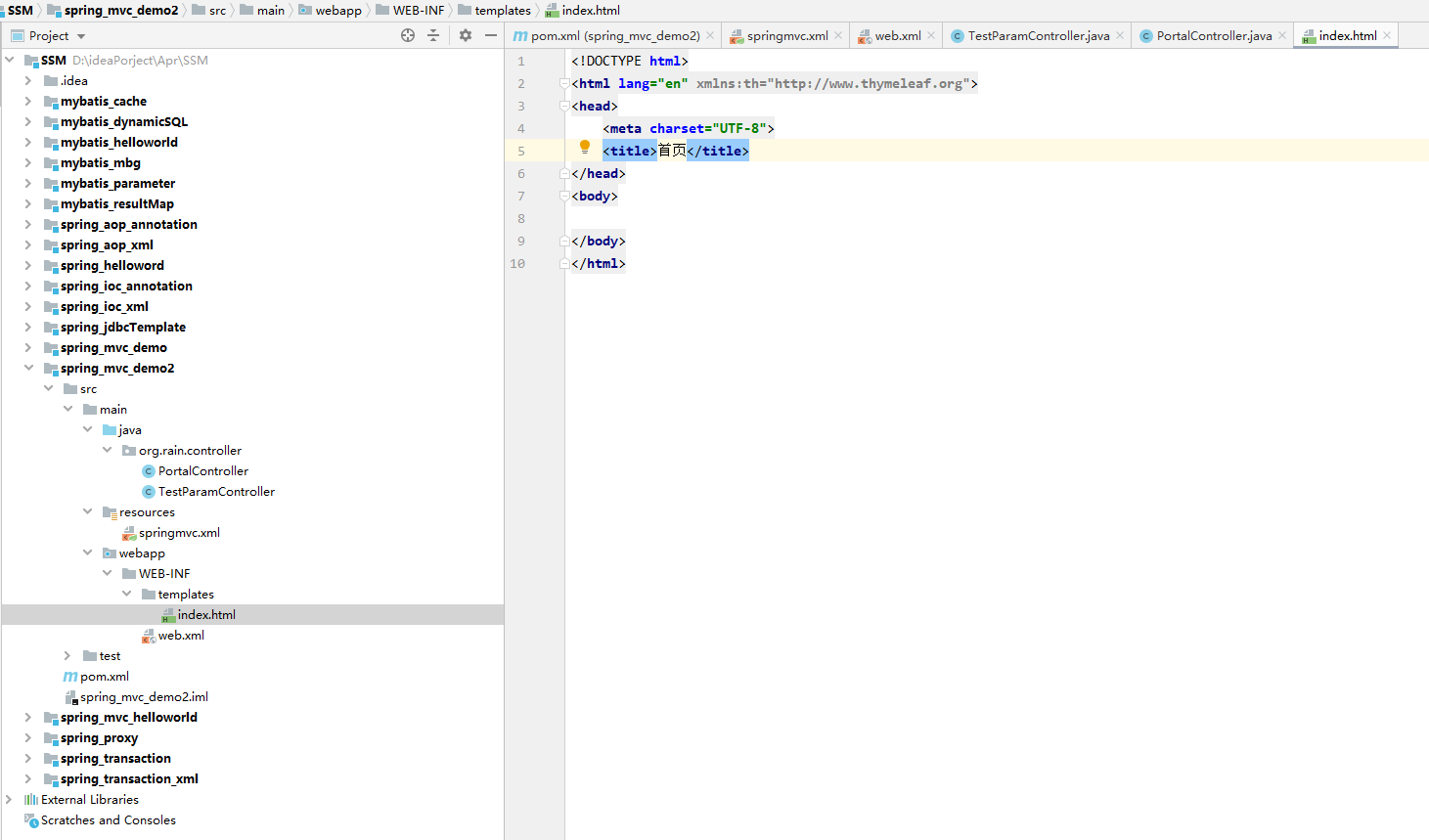Select spring_transaction_xml module
This screenshot has height=840, width=1429.
[129, 778]
